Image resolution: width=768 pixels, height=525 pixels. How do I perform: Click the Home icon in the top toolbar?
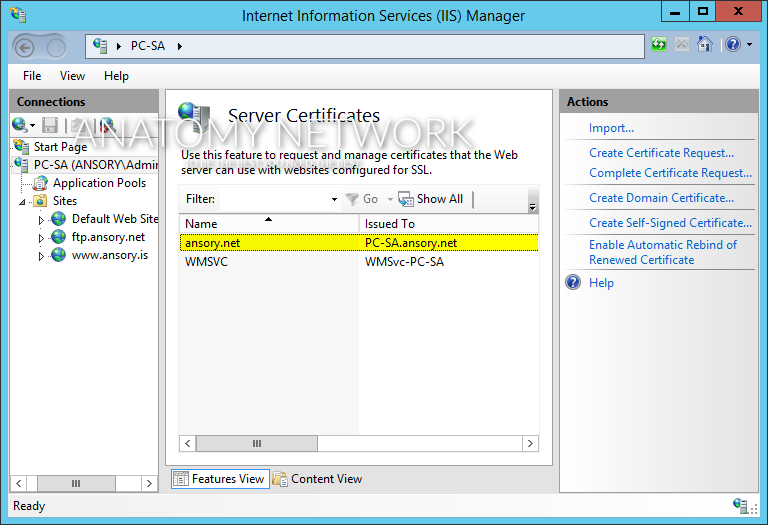(704, 45)
